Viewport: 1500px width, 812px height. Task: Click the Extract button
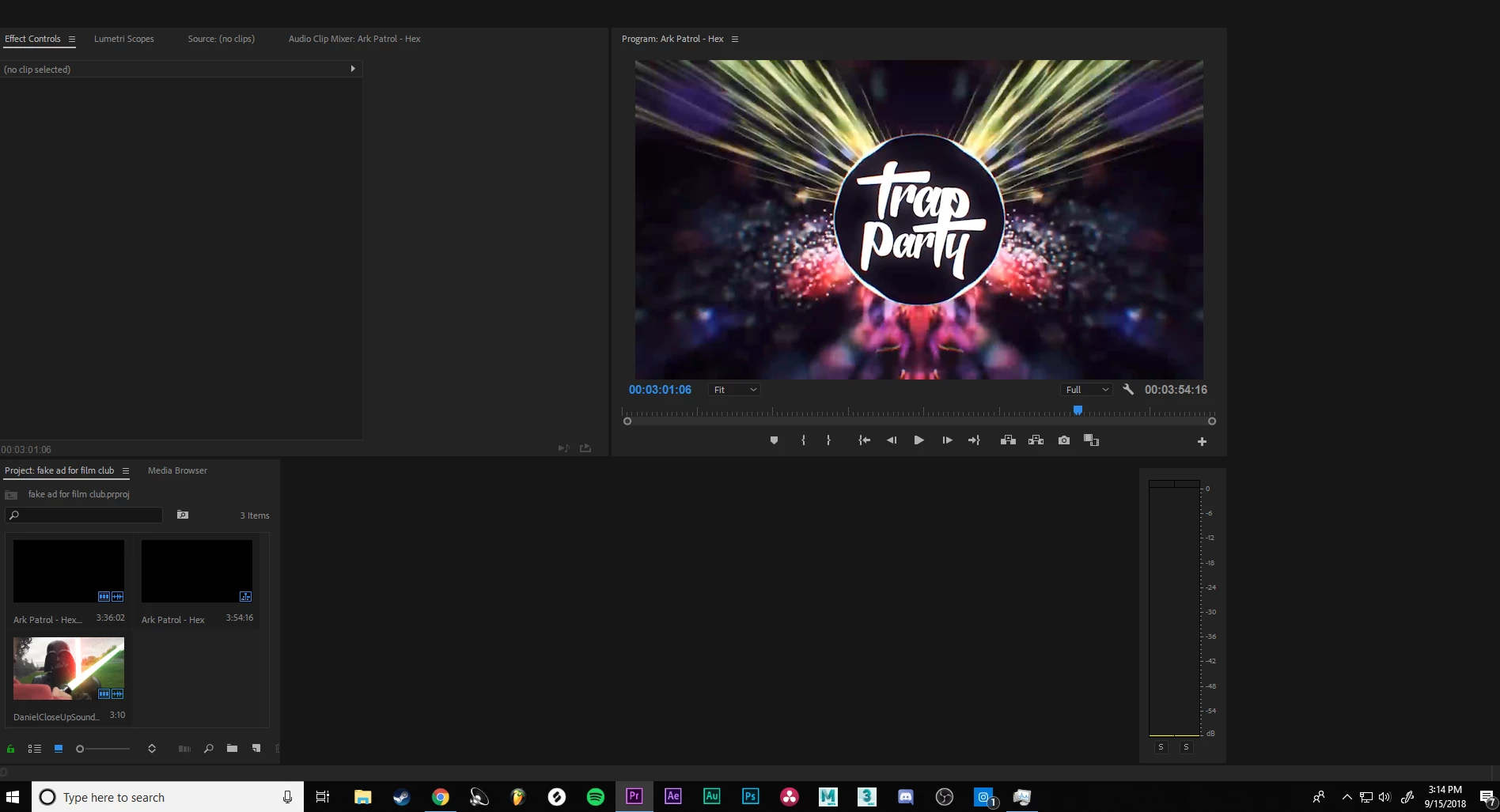click(x=1036, y=440)
